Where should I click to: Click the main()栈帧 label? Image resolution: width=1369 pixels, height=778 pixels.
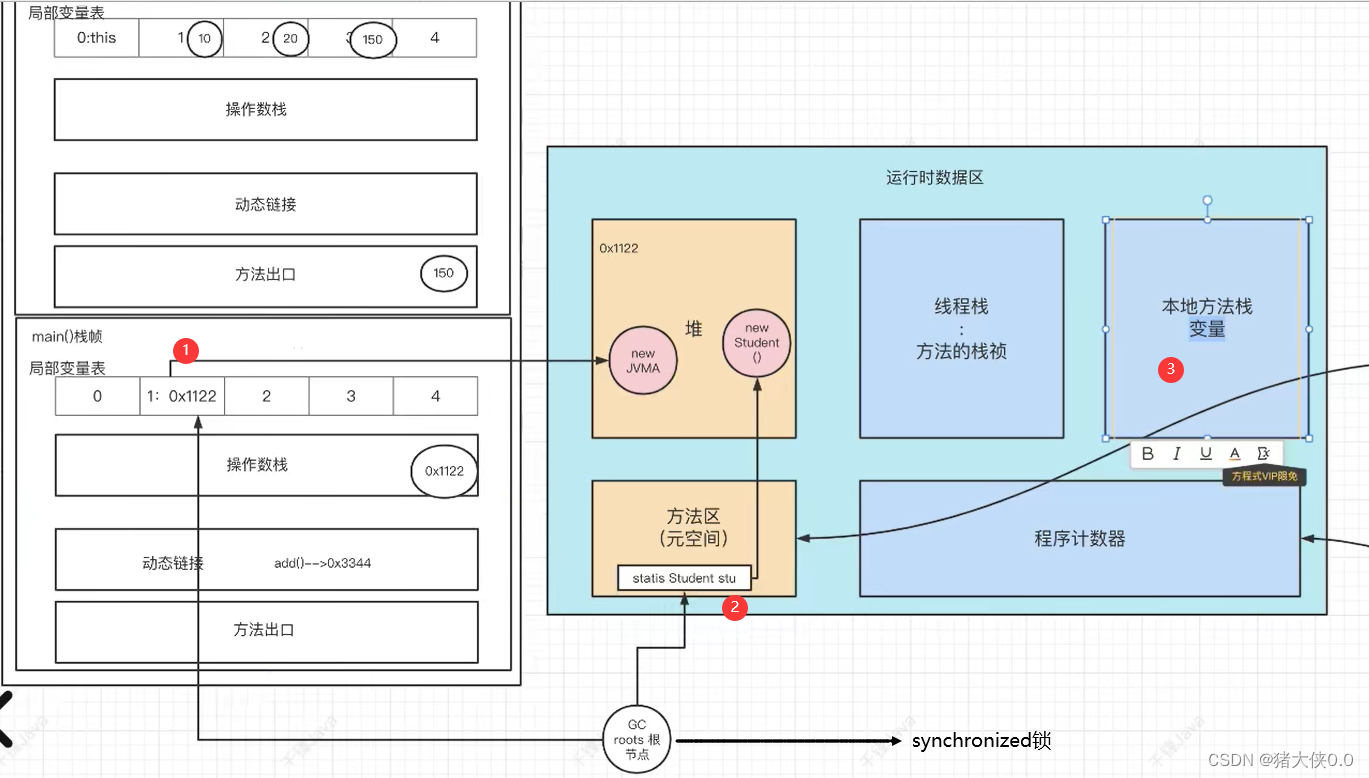tap(67, 337)
